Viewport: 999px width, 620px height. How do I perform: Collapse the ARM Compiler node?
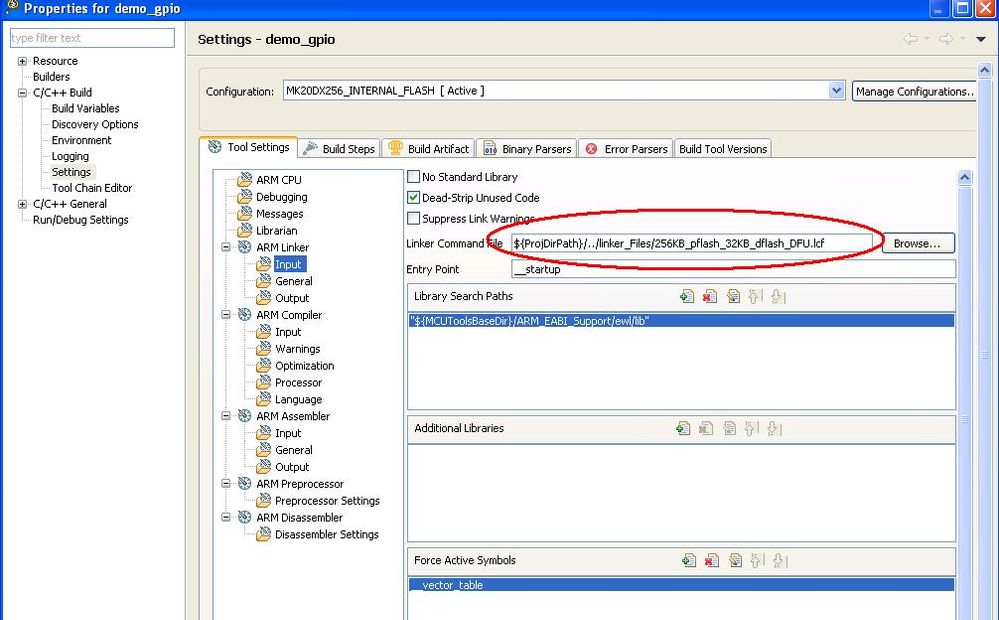coord(226,314)
